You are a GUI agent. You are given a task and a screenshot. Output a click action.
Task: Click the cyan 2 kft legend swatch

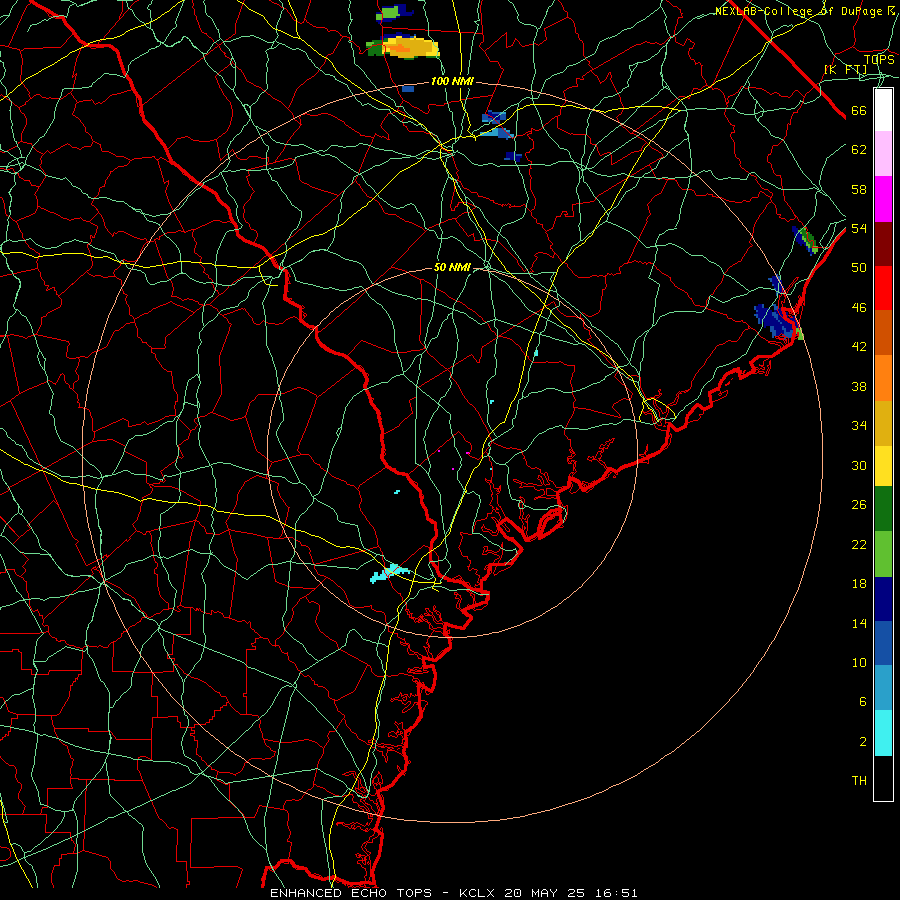click(883, 733)
